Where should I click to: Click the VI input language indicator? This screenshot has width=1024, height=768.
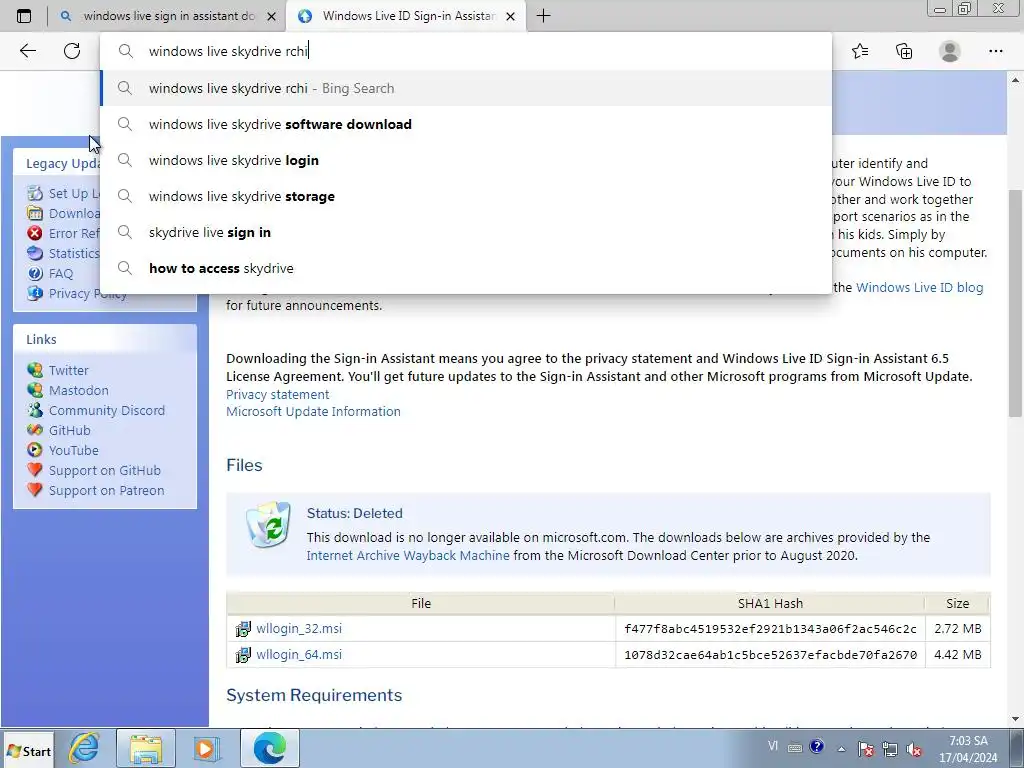click(773, 746)
